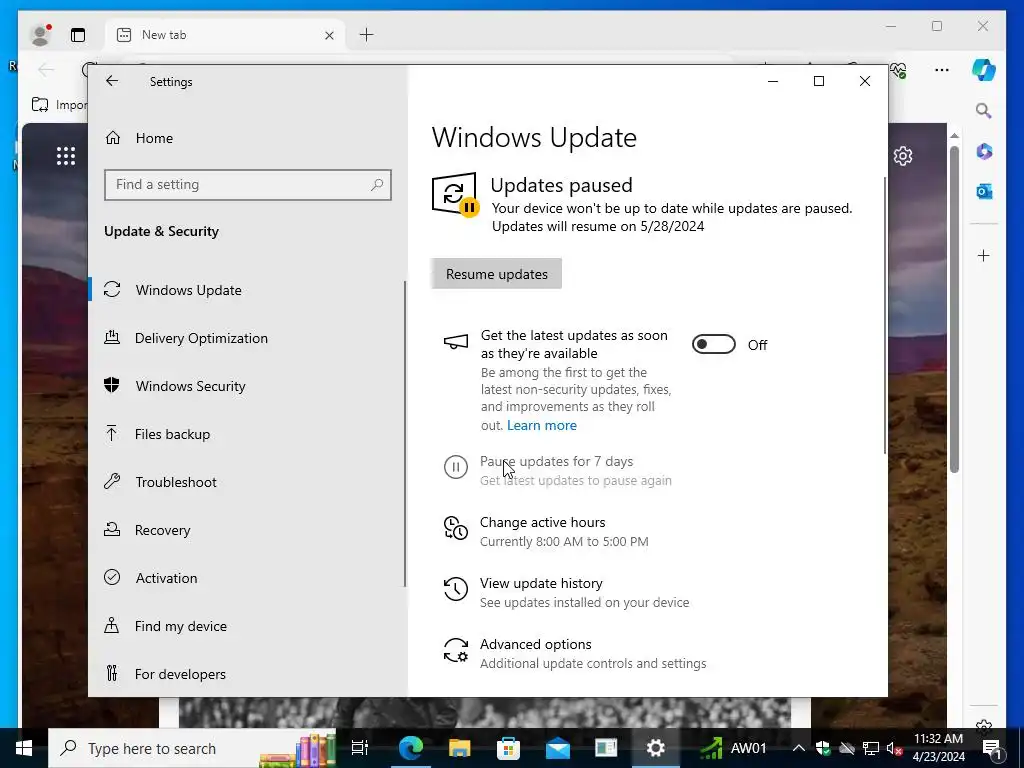Click the muted volume tray icon
The width and height of the screenshot is (1024, 768).
tap(894, 748)
